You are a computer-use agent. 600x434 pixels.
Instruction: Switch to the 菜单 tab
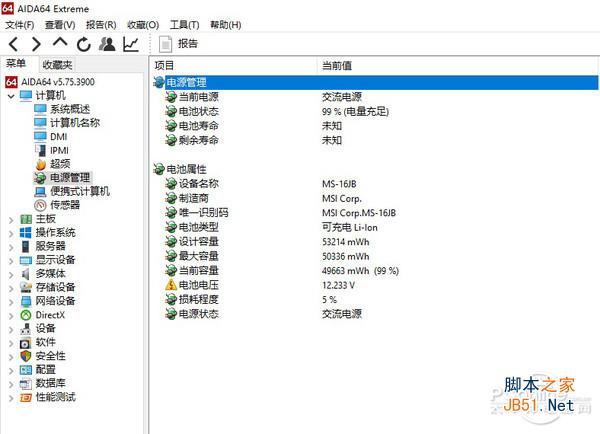pyautogui.click(x=16, y=64)
